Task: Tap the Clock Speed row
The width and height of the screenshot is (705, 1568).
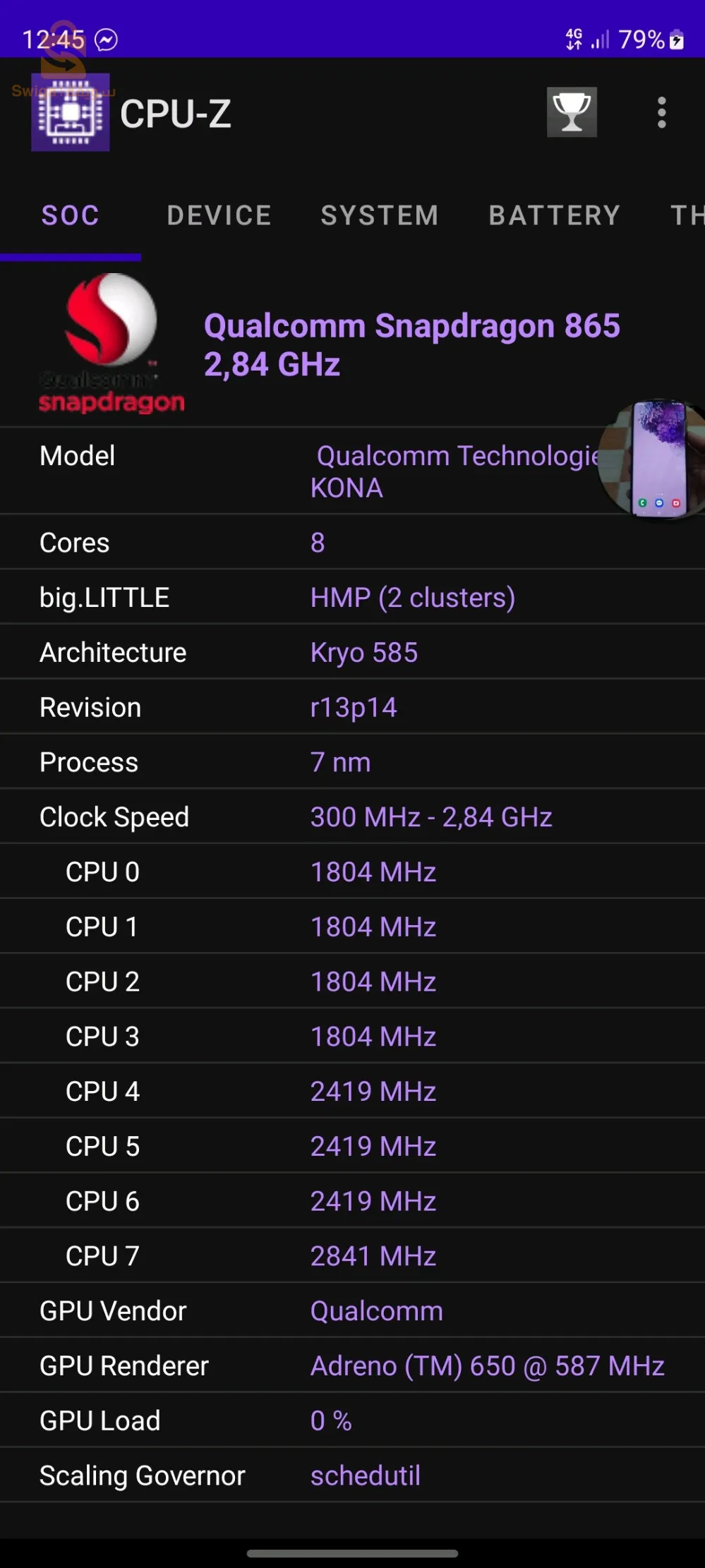Action: click(x=352, y=816)
